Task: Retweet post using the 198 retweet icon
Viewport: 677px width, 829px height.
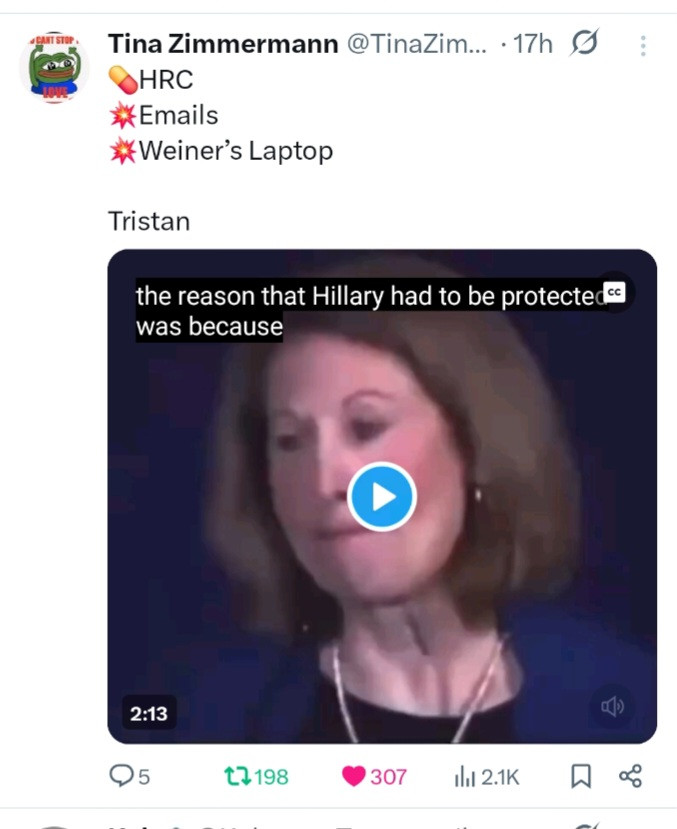Action: (235, 777)
